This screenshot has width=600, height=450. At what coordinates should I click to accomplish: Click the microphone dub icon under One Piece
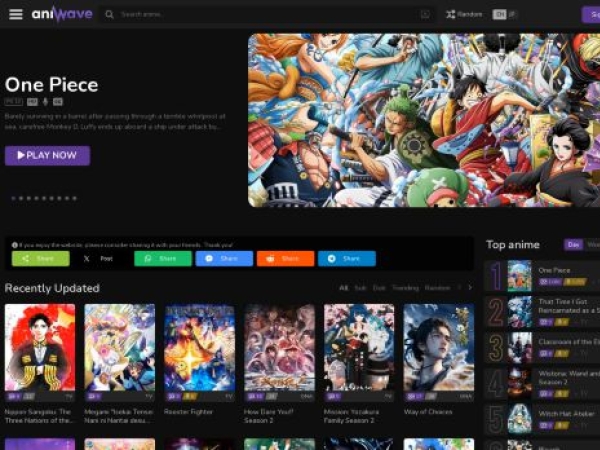[x=45, y=102]
